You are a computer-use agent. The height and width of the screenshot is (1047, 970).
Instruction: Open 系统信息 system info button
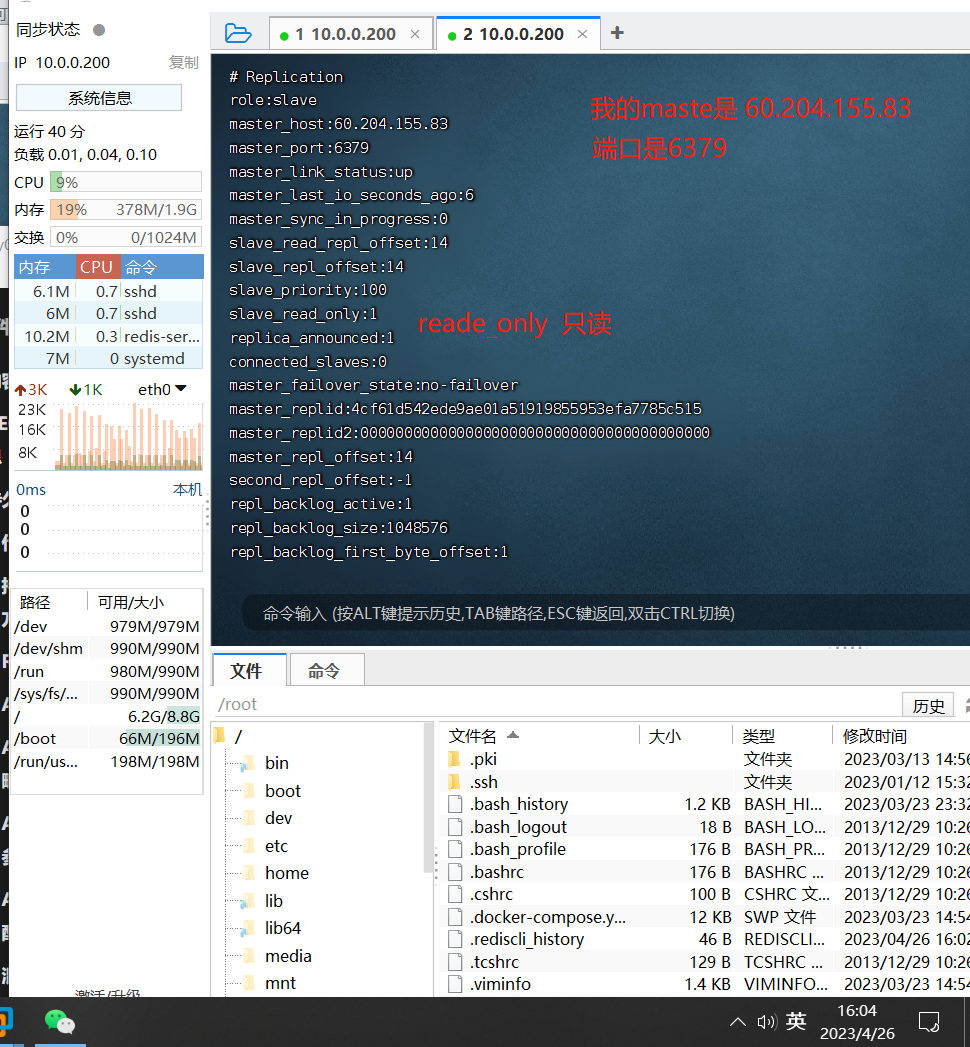(99, 98)
